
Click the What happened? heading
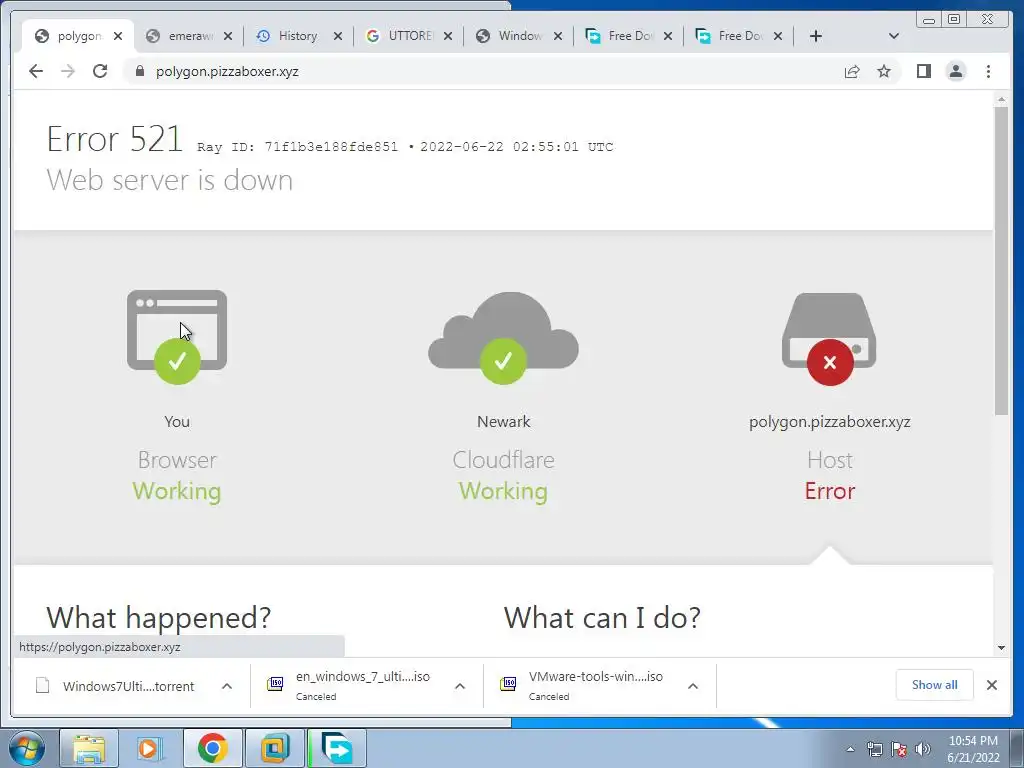pos(159,617)
